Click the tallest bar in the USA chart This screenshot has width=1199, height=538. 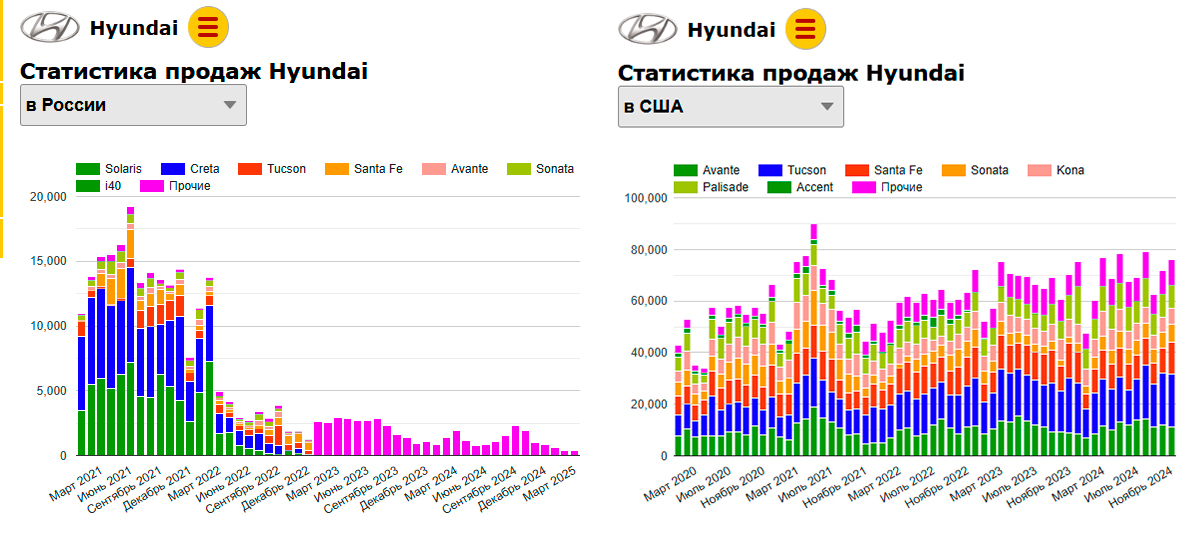pos(814,339)
